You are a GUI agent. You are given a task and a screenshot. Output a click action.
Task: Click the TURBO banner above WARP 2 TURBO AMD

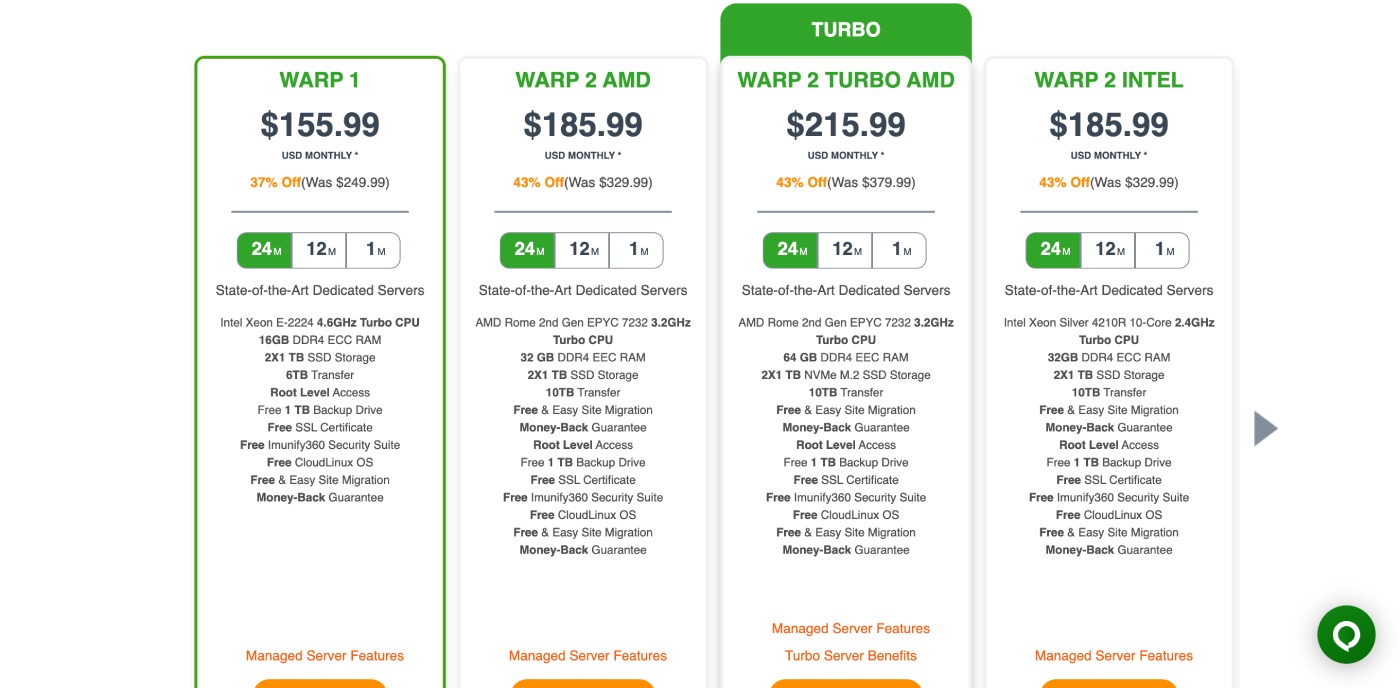pyautogui.click(x=846, y=29)
